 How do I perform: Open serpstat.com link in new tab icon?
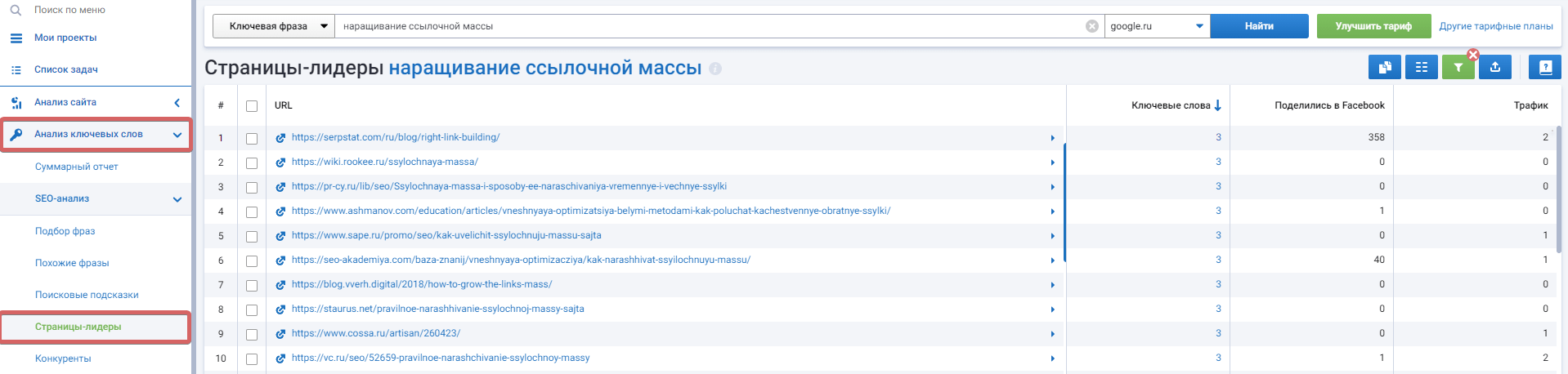(x=280, y=138)
